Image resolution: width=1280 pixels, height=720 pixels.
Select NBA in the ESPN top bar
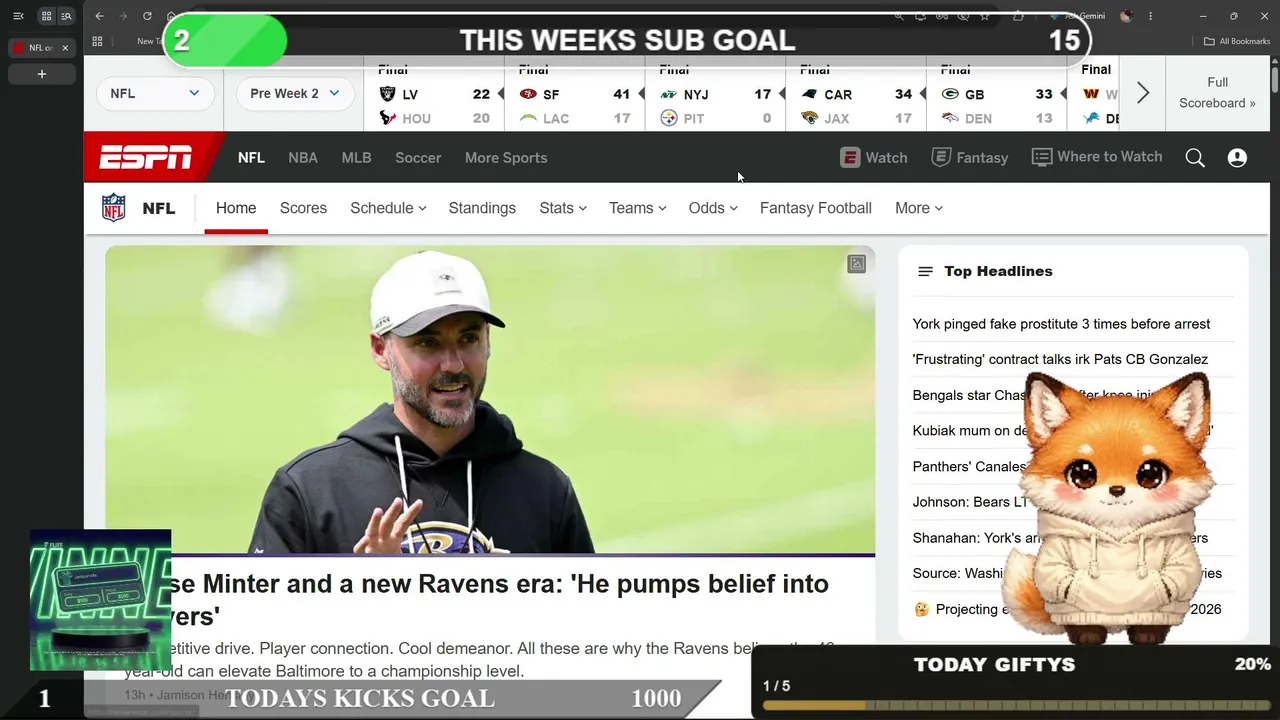pos(303,158)
